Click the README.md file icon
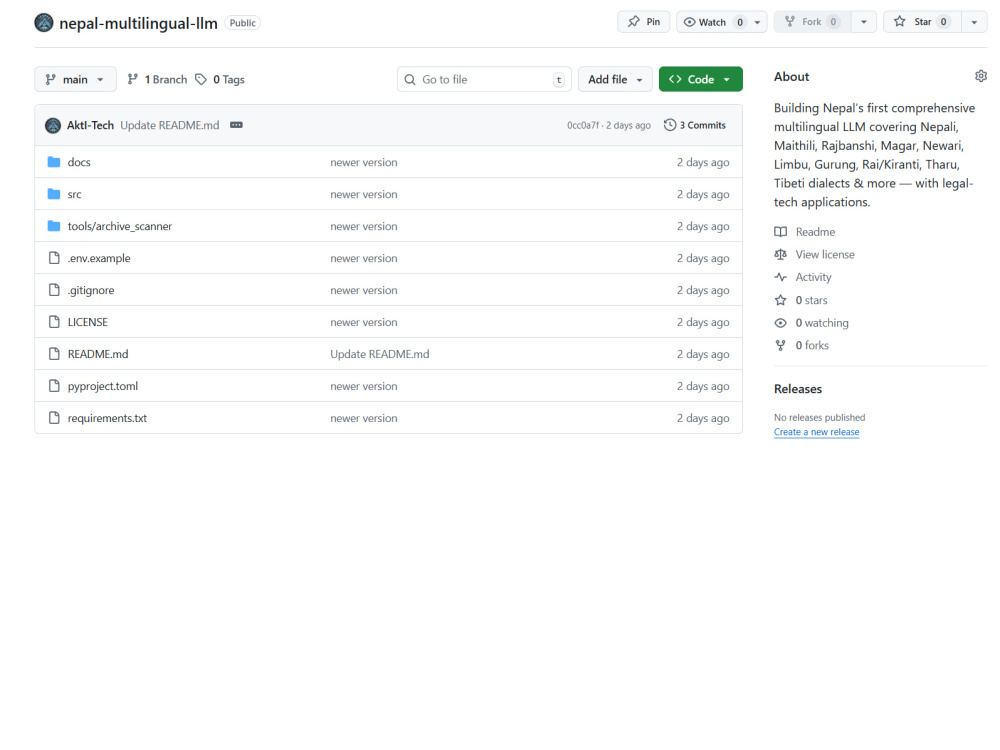This screenshot has width=1000, height=750. (x=54, y=354)
